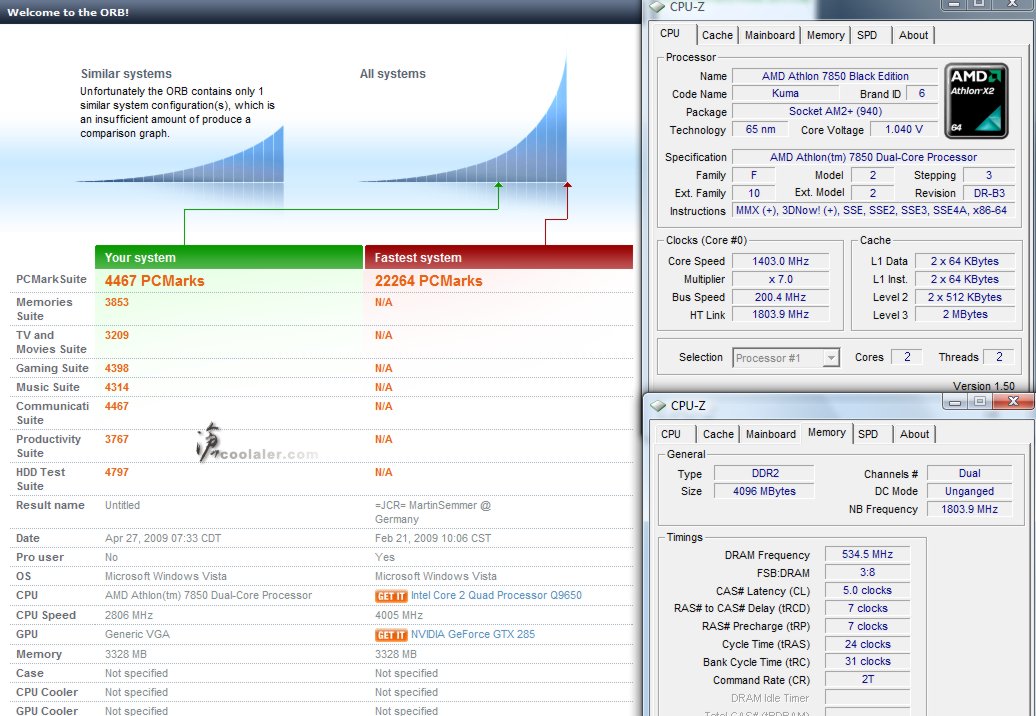1036x716 pixels.
Task: Click the HDD Test Suite score 4797
Action: pyautogui.click(x=117, y=472)
